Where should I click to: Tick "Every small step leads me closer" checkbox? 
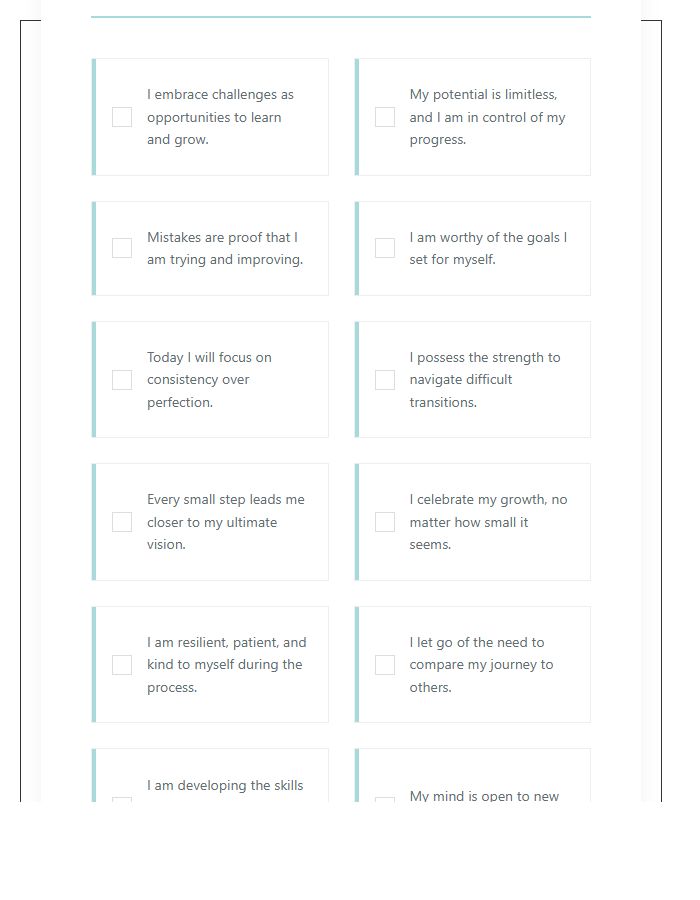click(x=122, y=522)
